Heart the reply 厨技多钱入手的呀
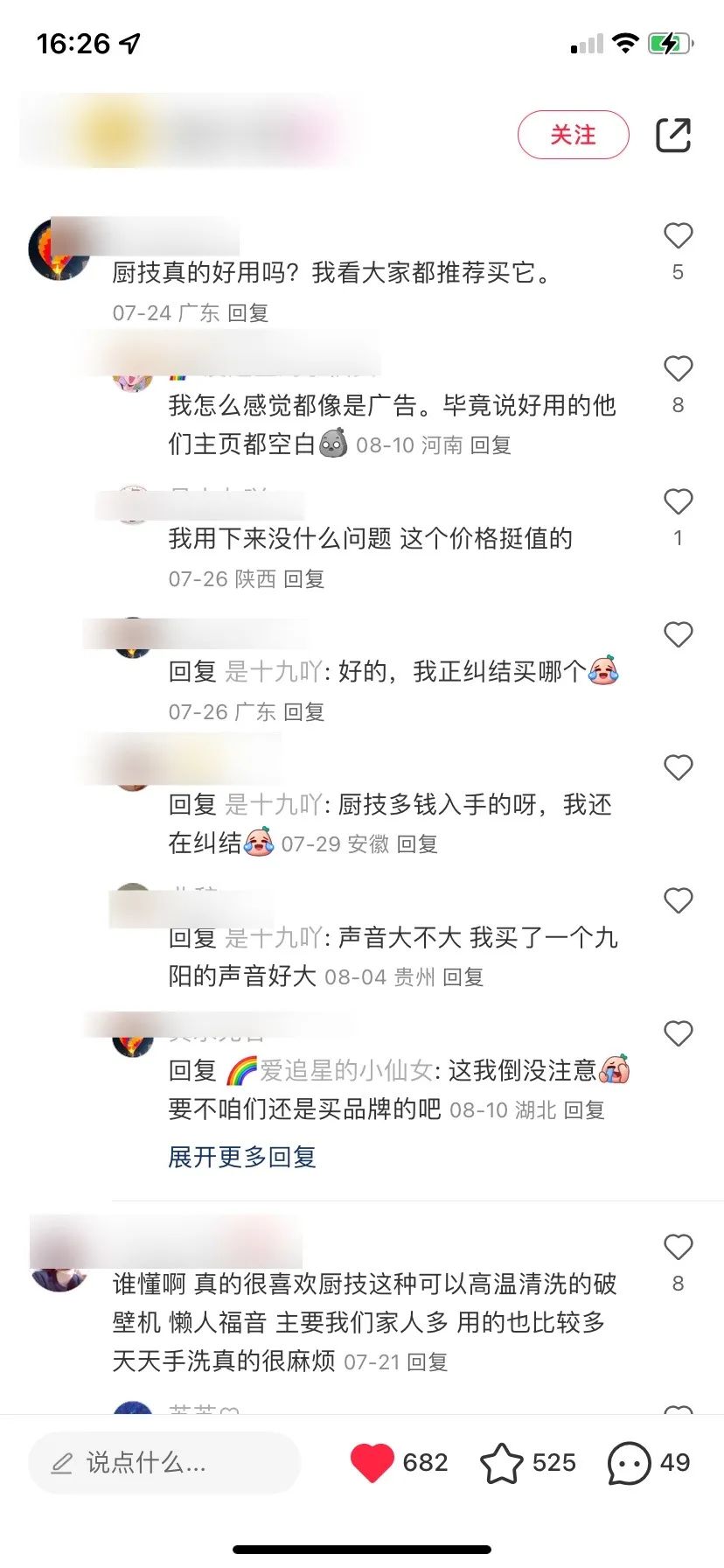 (678, 767)
